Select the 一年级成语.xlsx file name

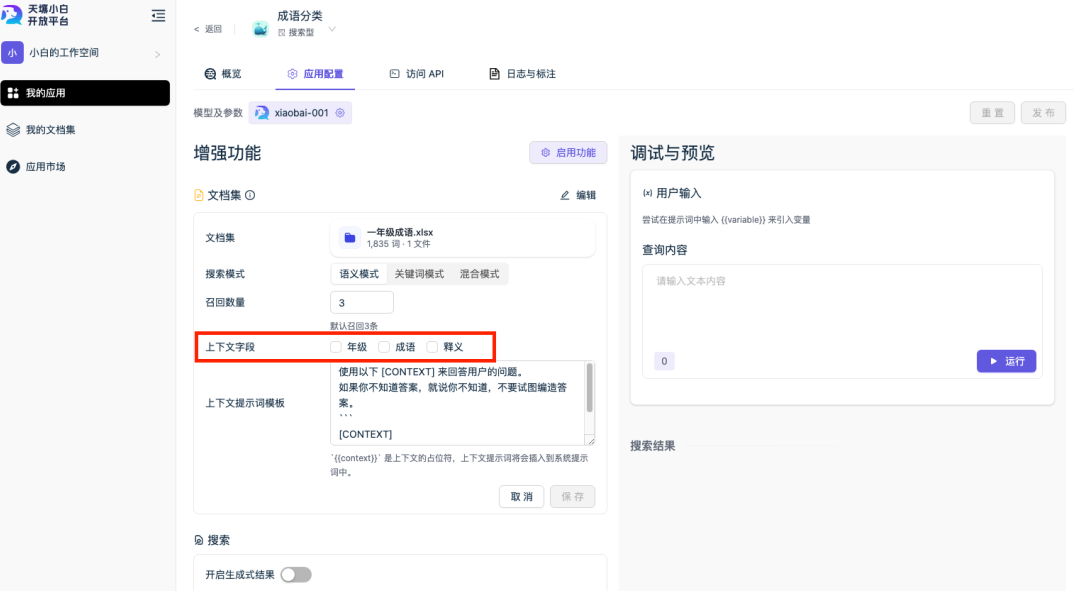(x=399, y=232)
